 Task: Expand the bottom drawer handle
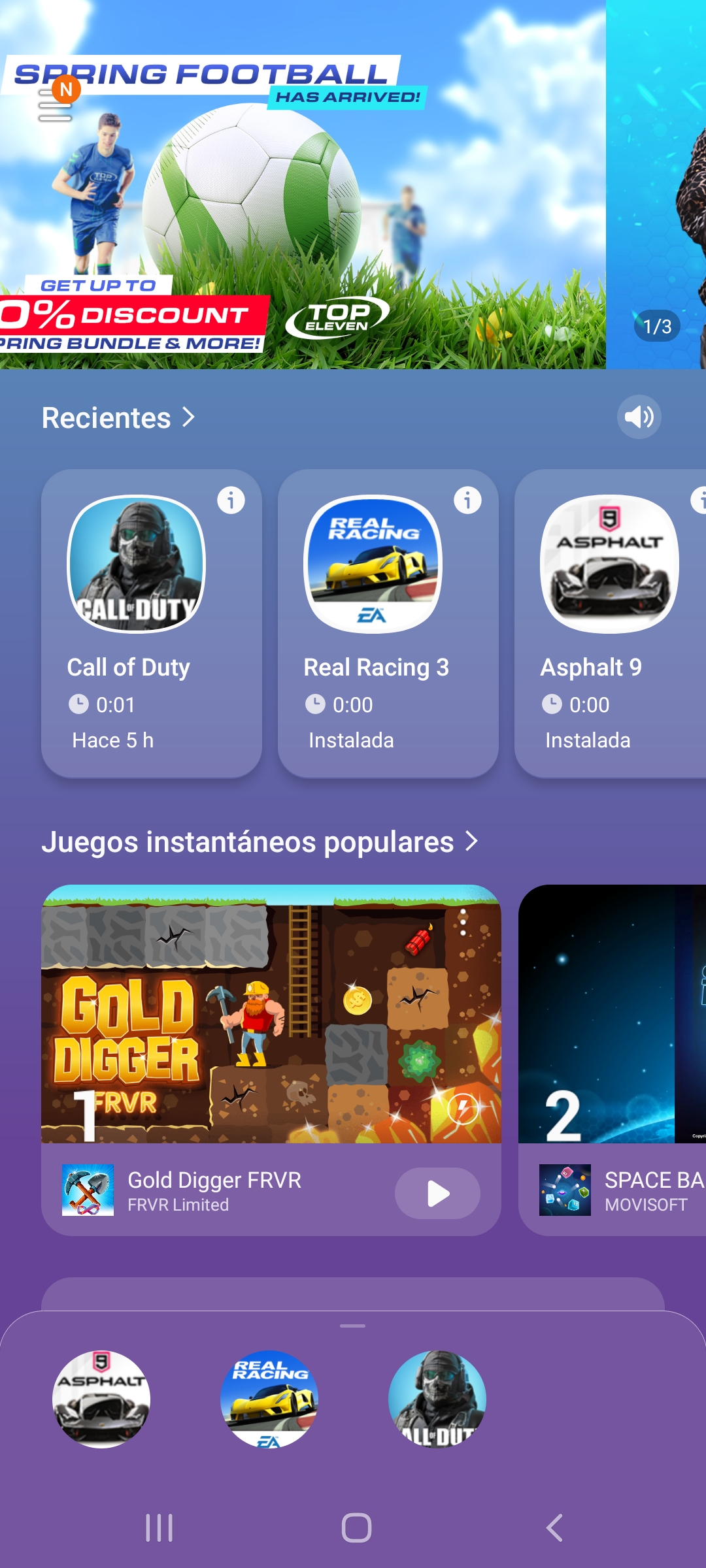point(353,1326)
